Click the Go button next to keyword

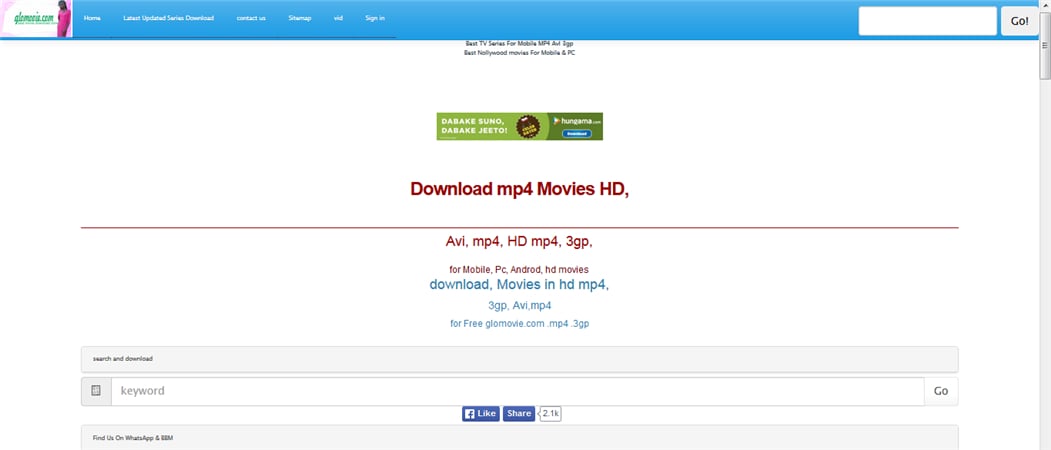click(x=941, y=391)
